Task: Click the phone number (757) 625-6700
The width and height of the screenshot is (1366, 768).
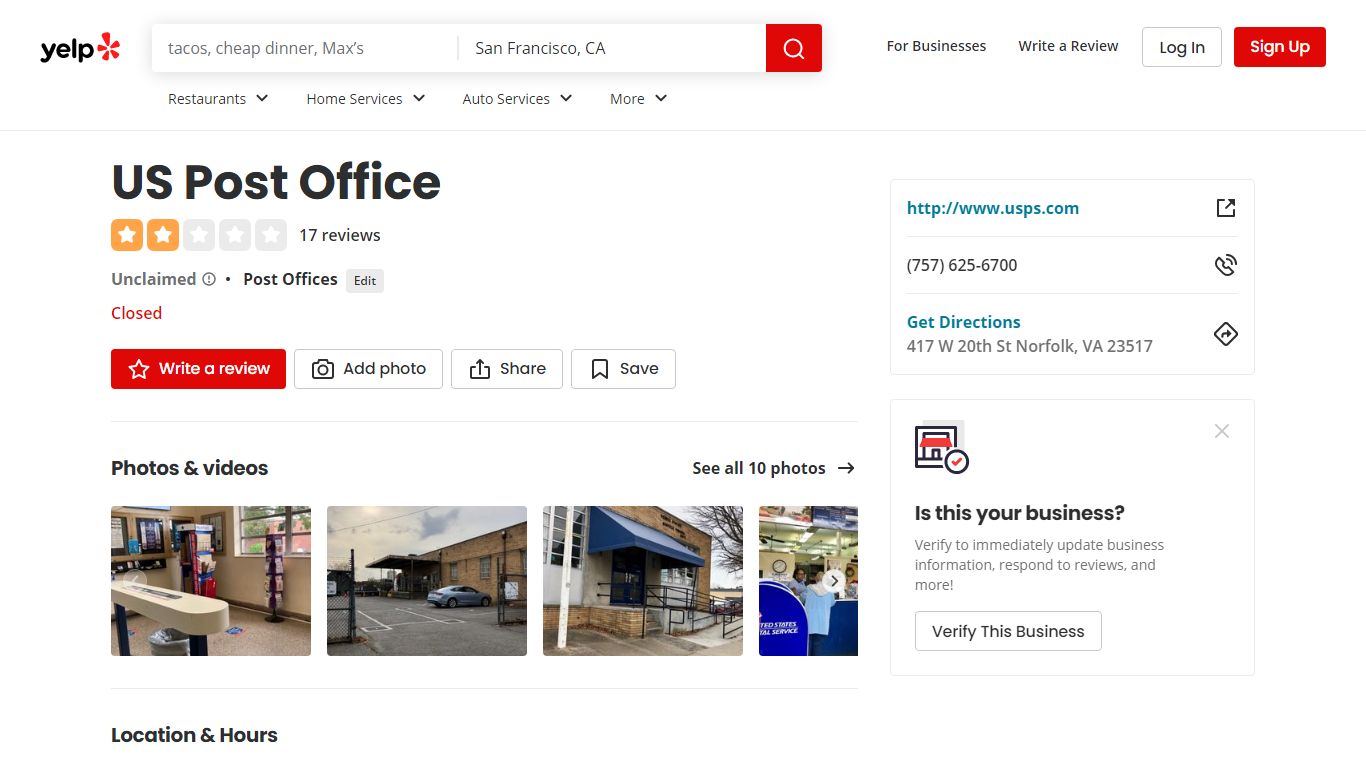Action: (x=962, y=265)
